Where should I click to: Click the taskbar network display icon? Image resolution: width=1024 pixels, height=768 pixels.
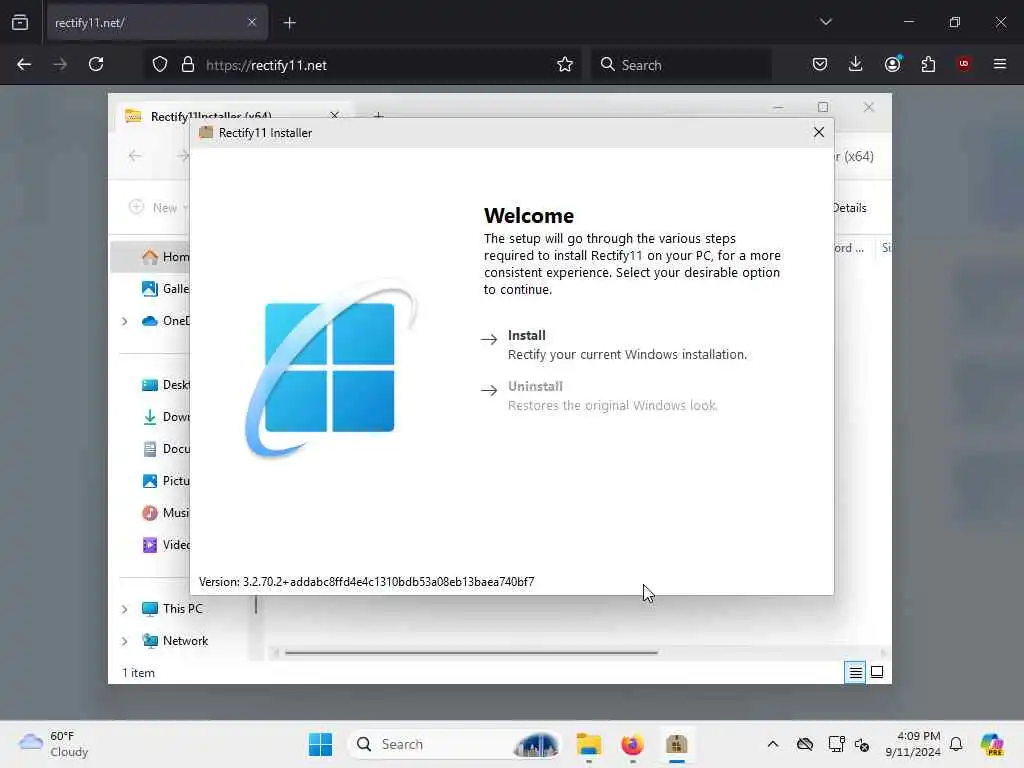click(836, 744)
